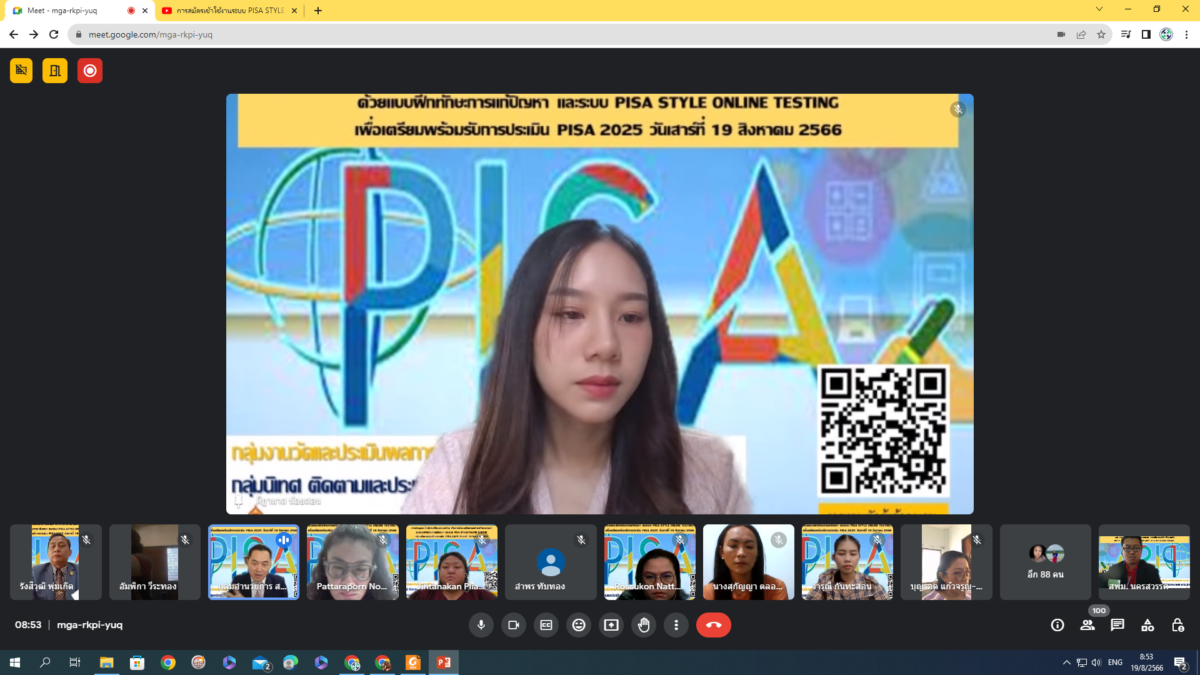
Task: Select the สพม. นครสวรรค์ participant tile
Action: pyautogui.click(x=1145, y=562)
